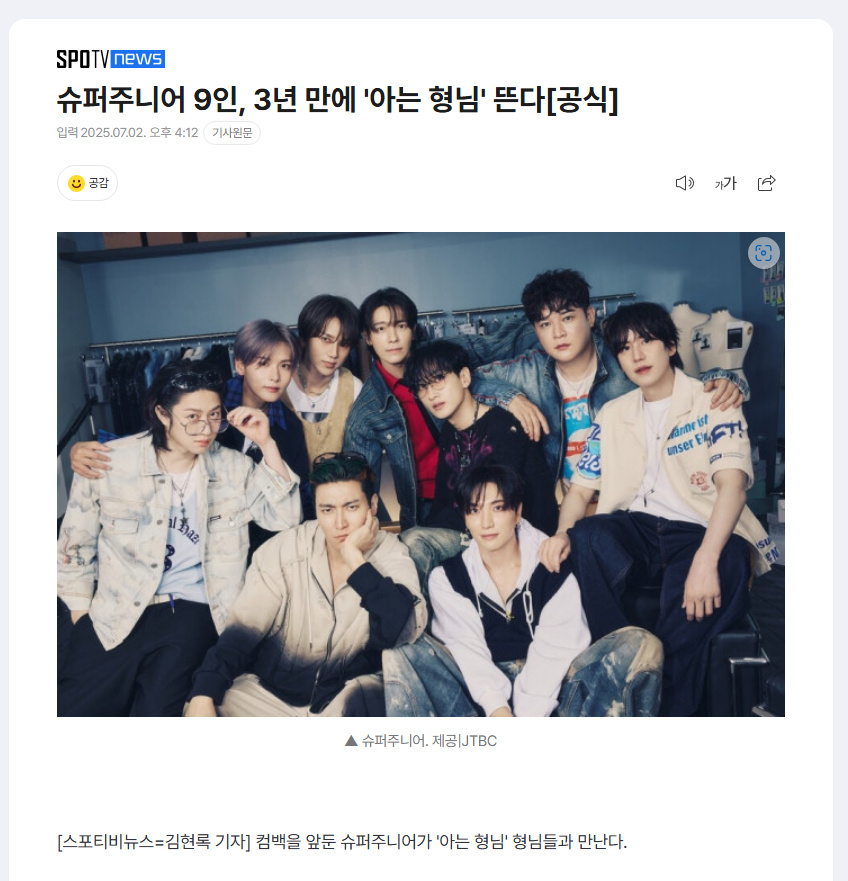Open the 기사원문 original article link
The width and height of the screenshot is (848, 881).
pyautogui.click(x=232, y=133)
